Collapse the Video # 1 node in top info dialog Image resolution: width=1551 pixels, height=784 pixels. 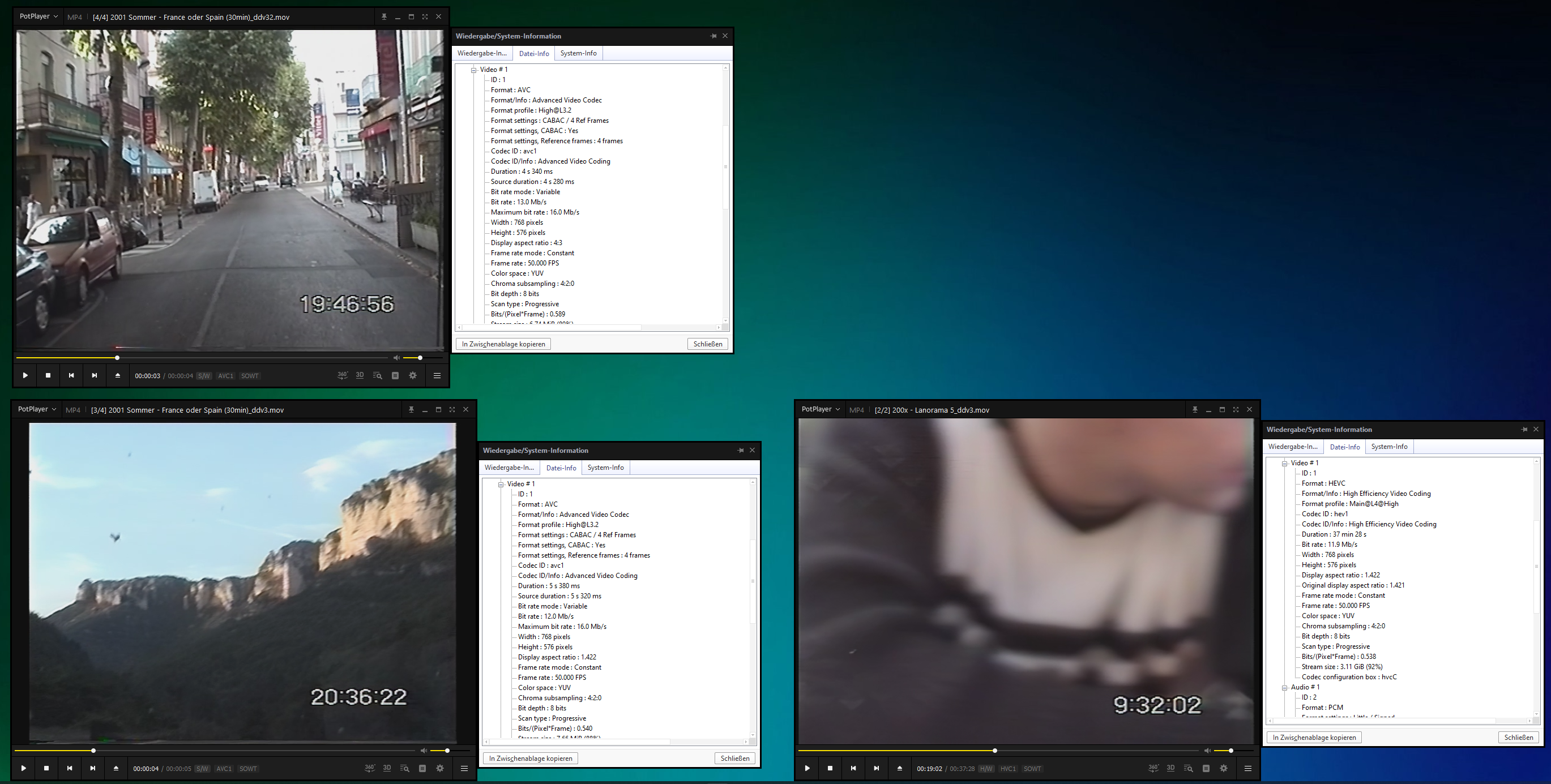474,70
